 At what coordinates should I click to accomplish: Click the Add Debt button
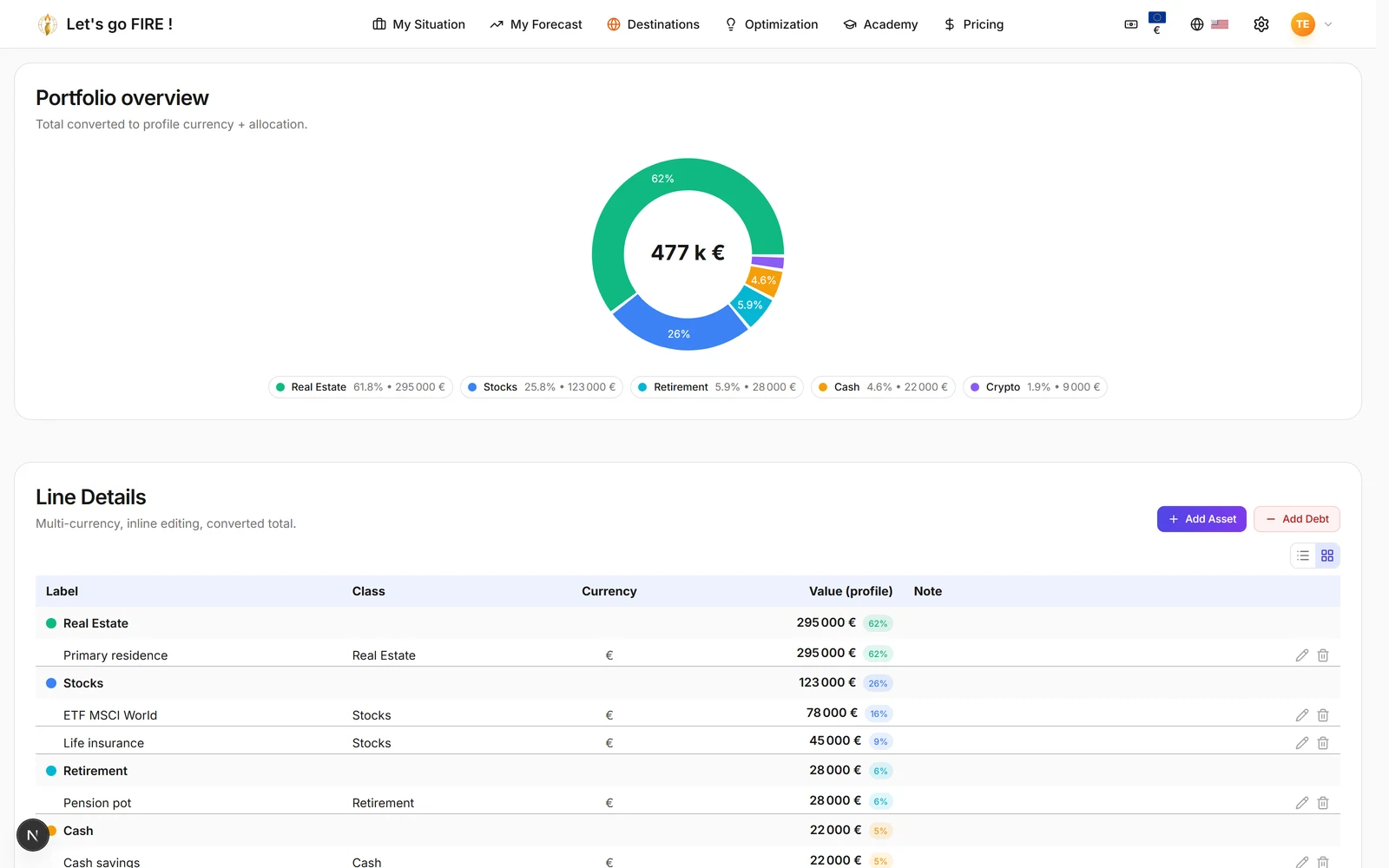tap(1297, 519)
